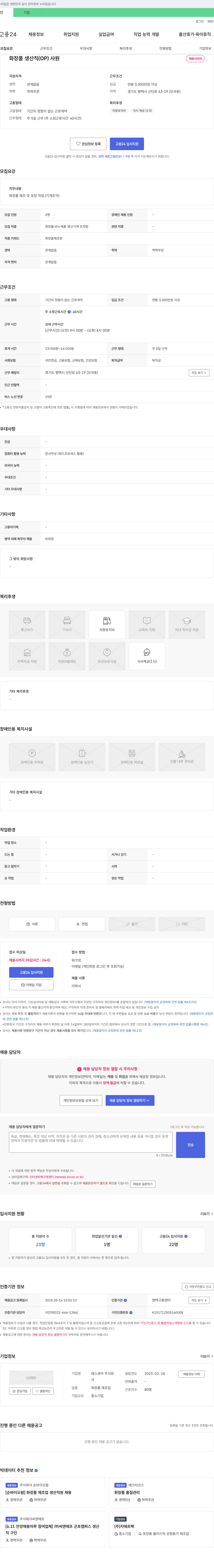The height and width of the screenshot is (1568, 214).
Task: Open the 채용정보 menu
Action: pos(36,35)
